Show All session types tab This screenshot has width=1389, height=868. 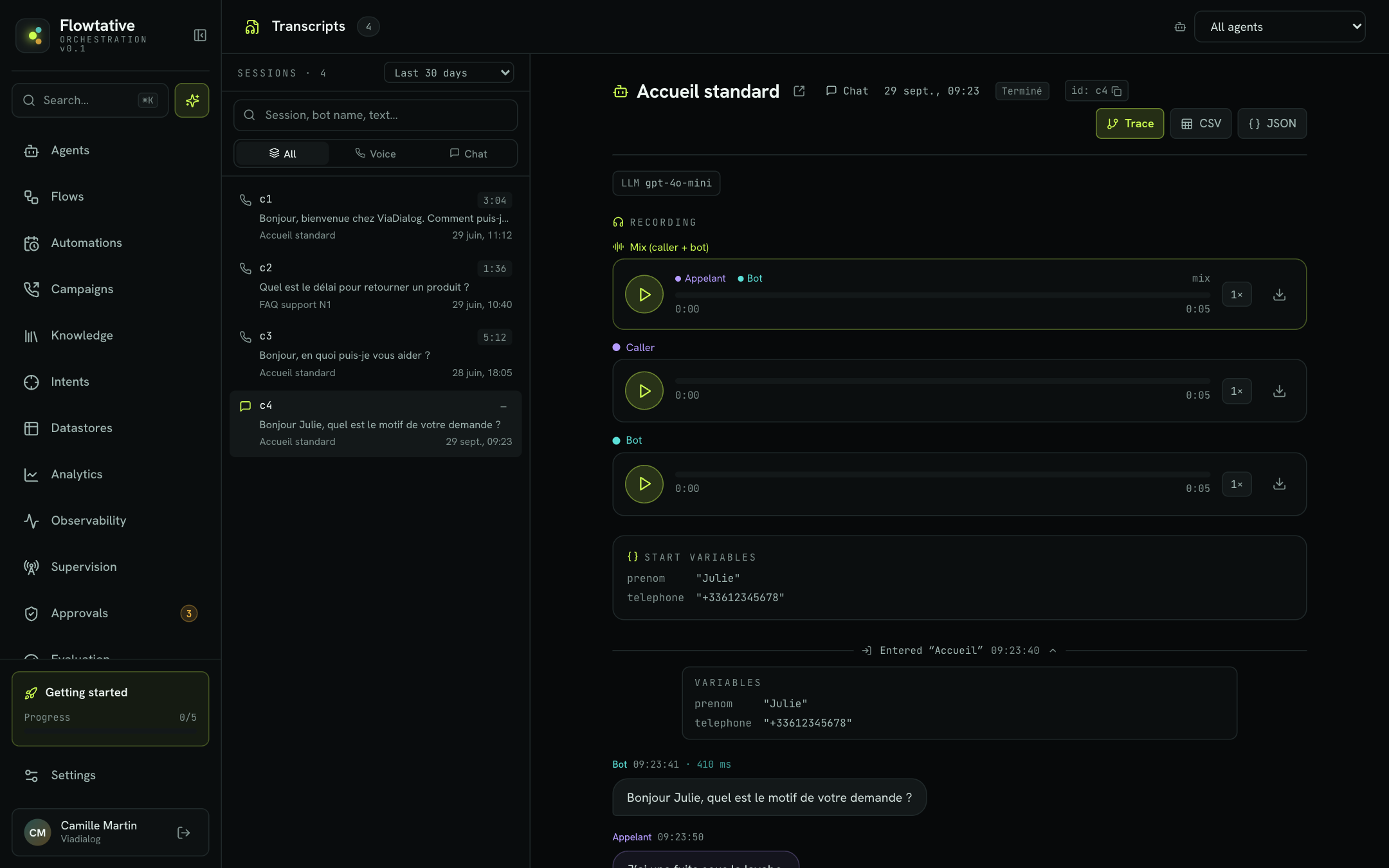click(x=282, y=154)
